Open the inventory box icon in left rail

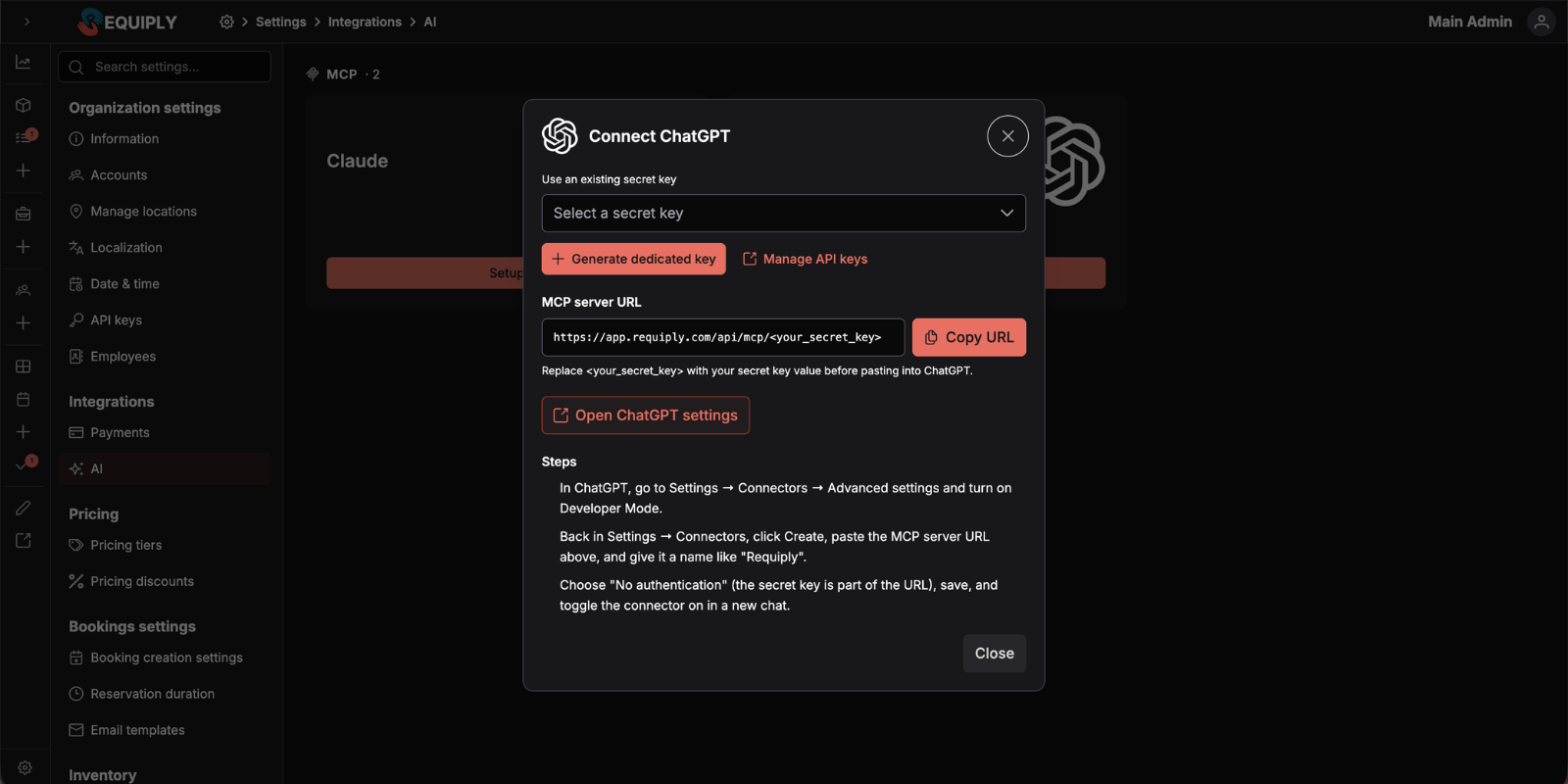(x=24, y=105)
